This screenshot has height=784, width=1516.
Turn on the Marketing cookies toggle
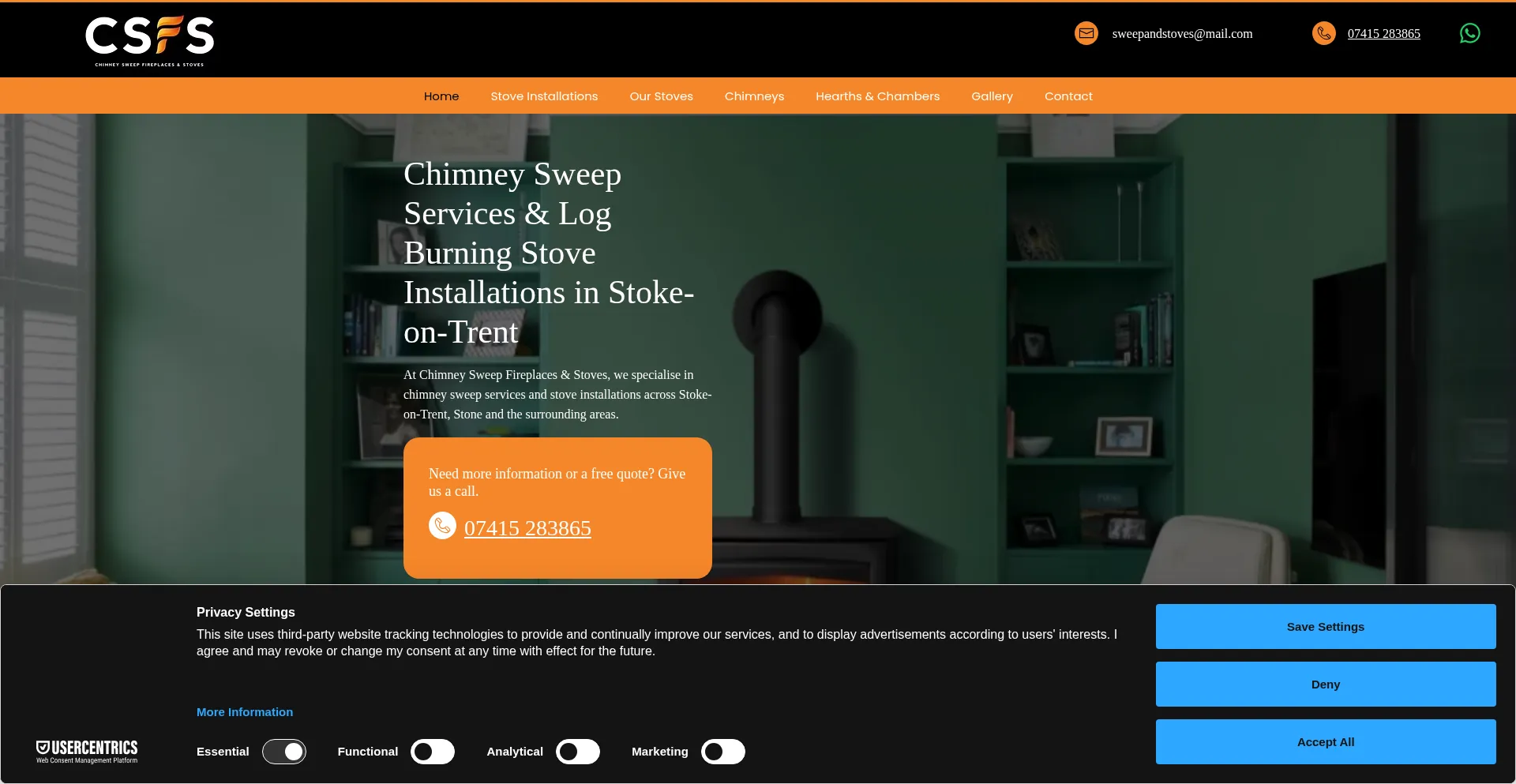pos(723,752)
